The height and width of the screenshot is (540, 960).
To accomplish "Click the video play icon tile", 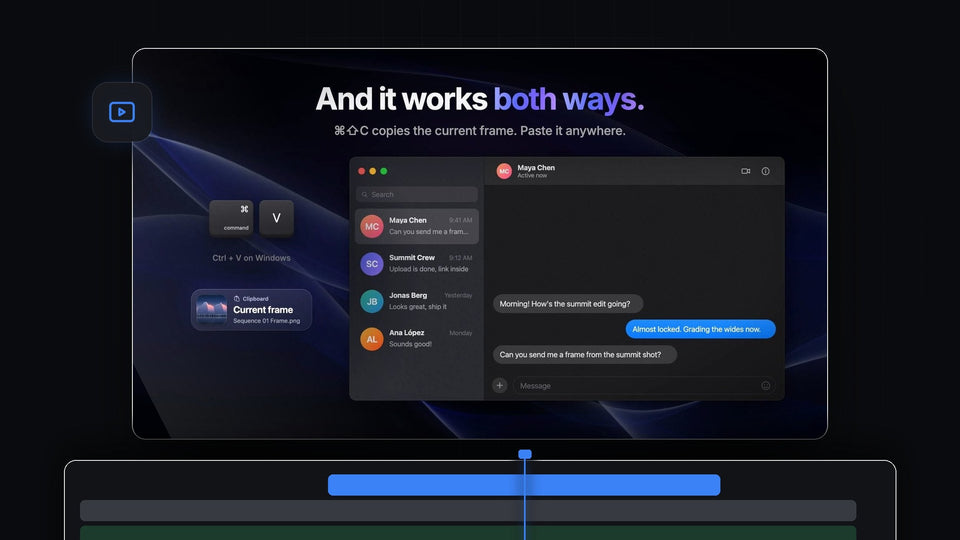I will (x=122, y=112).
